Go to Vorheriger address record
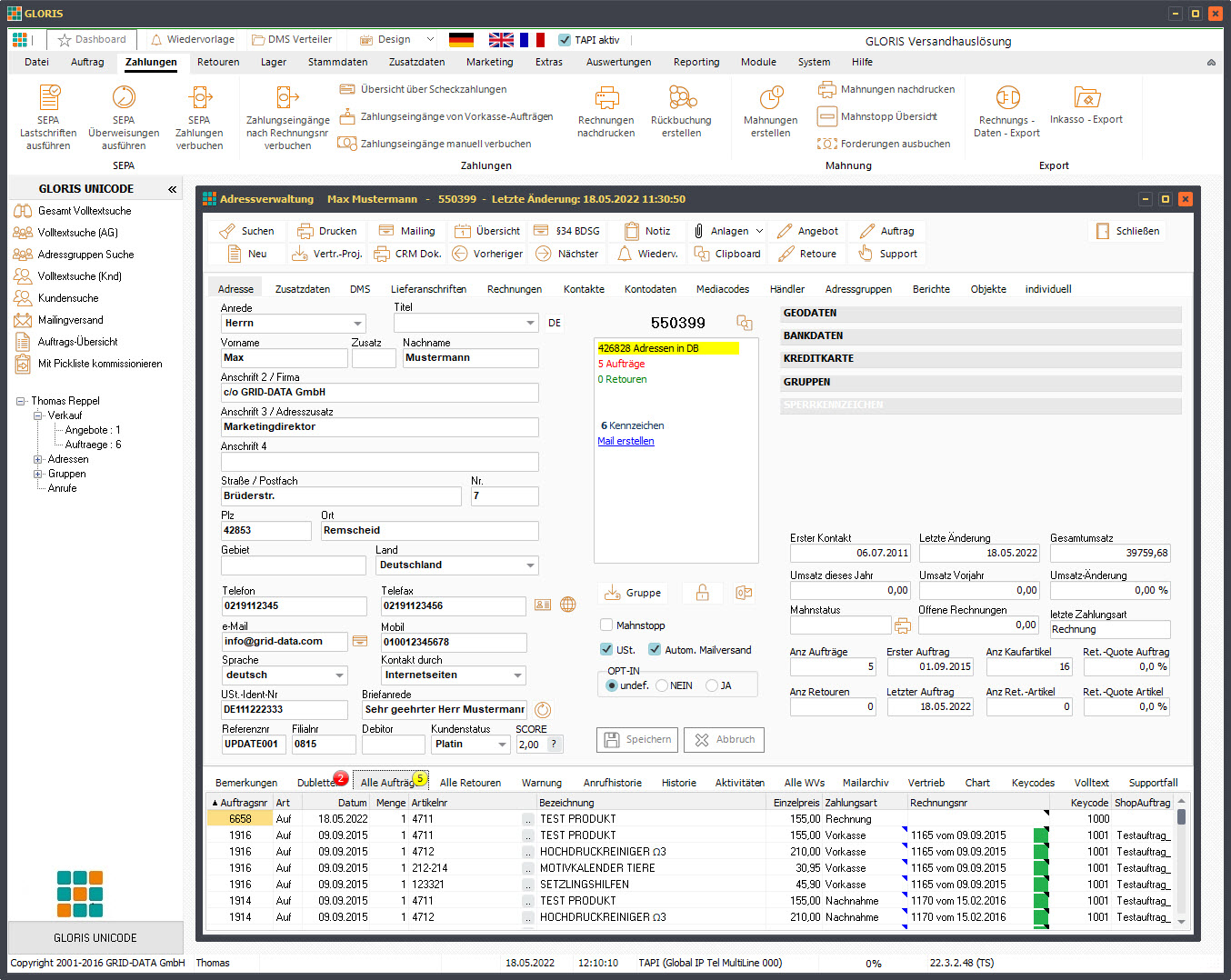This screenshot has height=980, width=1231. tap(488, 254)
